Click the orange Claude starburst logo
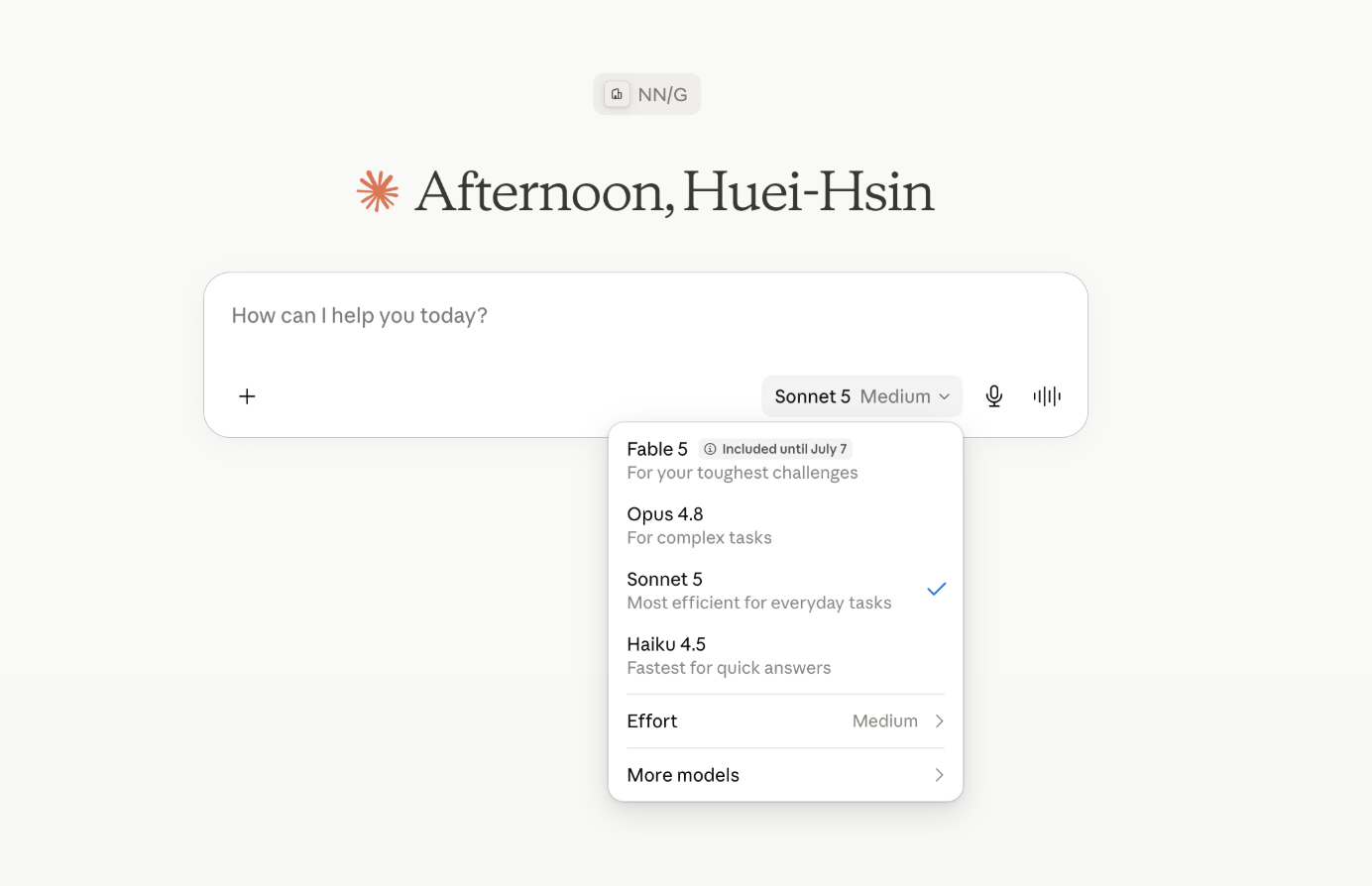Viewport: 1372px width, 886px height. point(378,191)
